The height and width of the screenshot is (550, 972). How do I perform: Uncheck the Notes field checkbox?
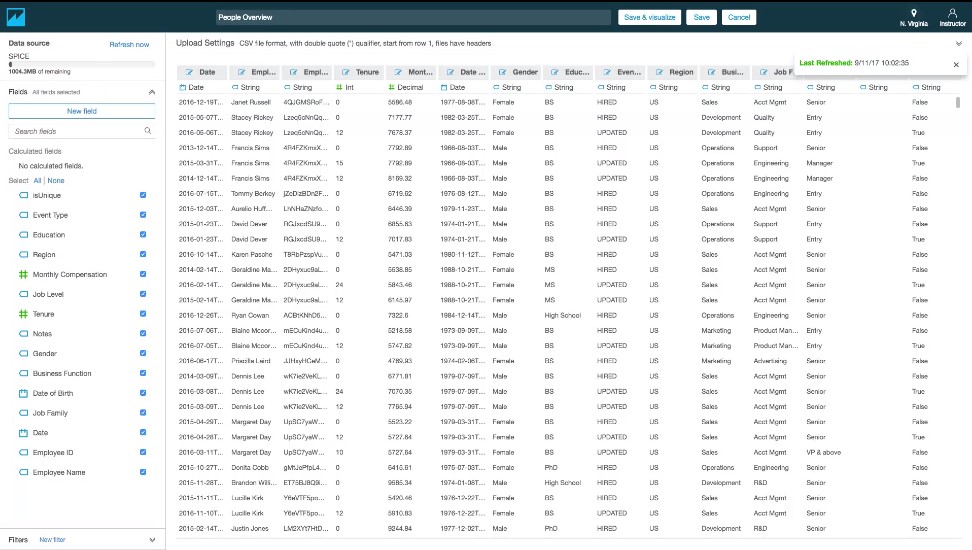point(143,333)
